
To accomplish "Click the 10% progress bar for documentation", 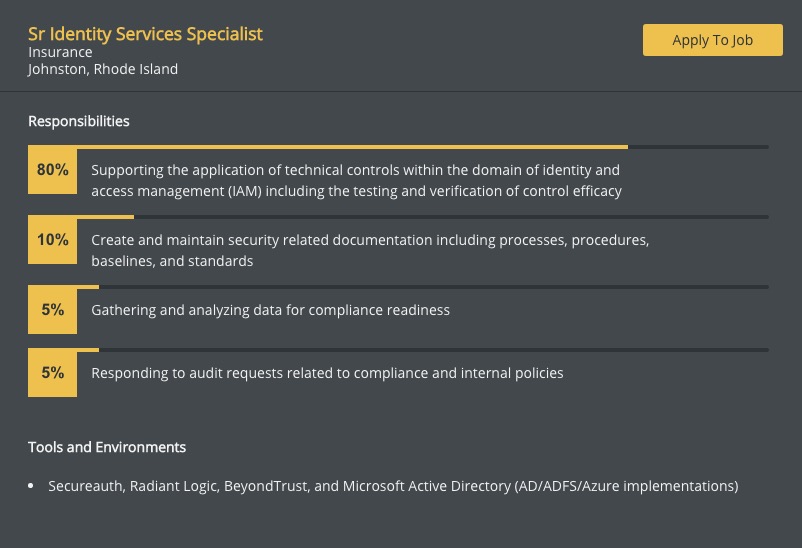I will tap(398, 217).
